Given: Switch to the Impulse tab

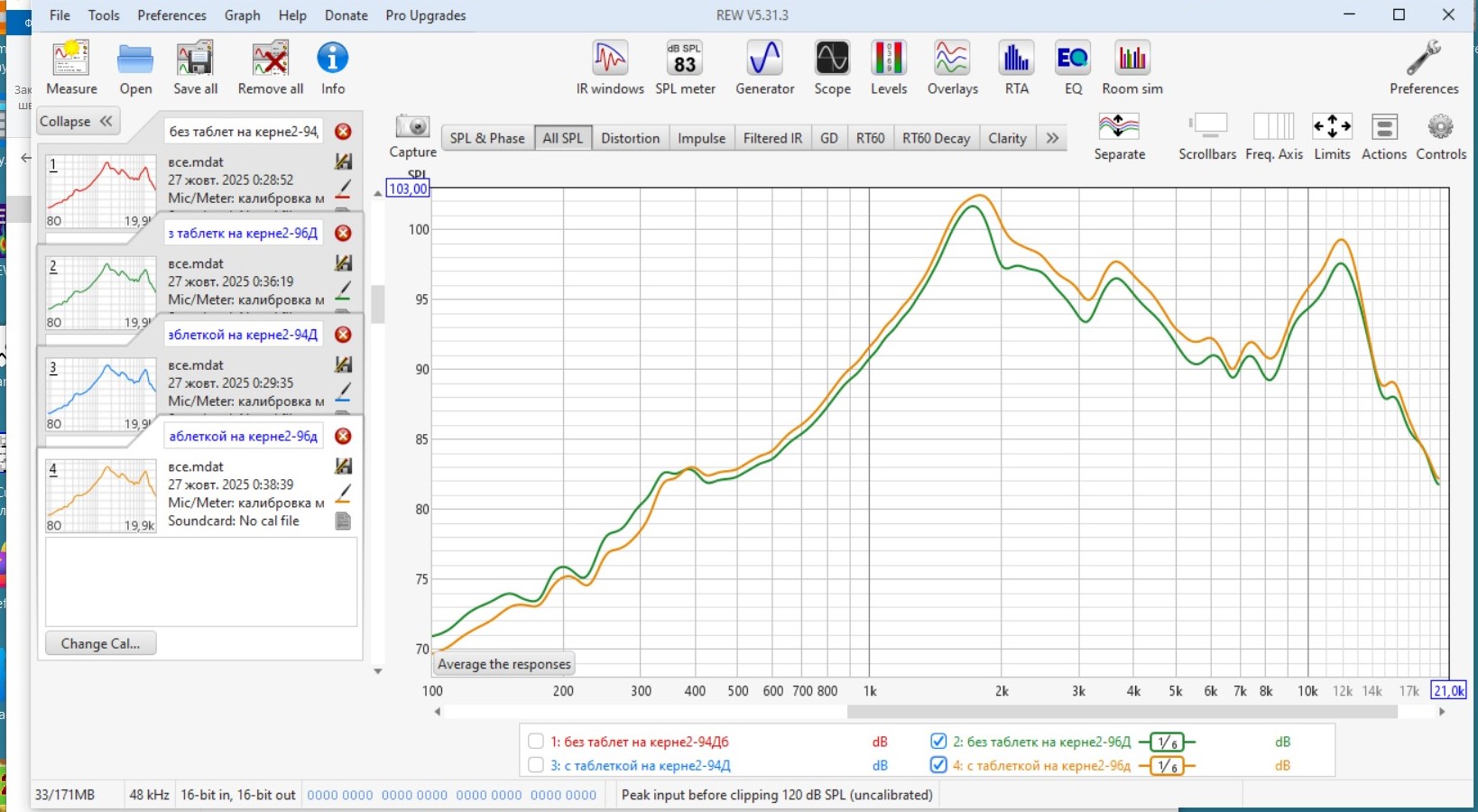Looking at the screenshot, I should [x=701, y=138].
